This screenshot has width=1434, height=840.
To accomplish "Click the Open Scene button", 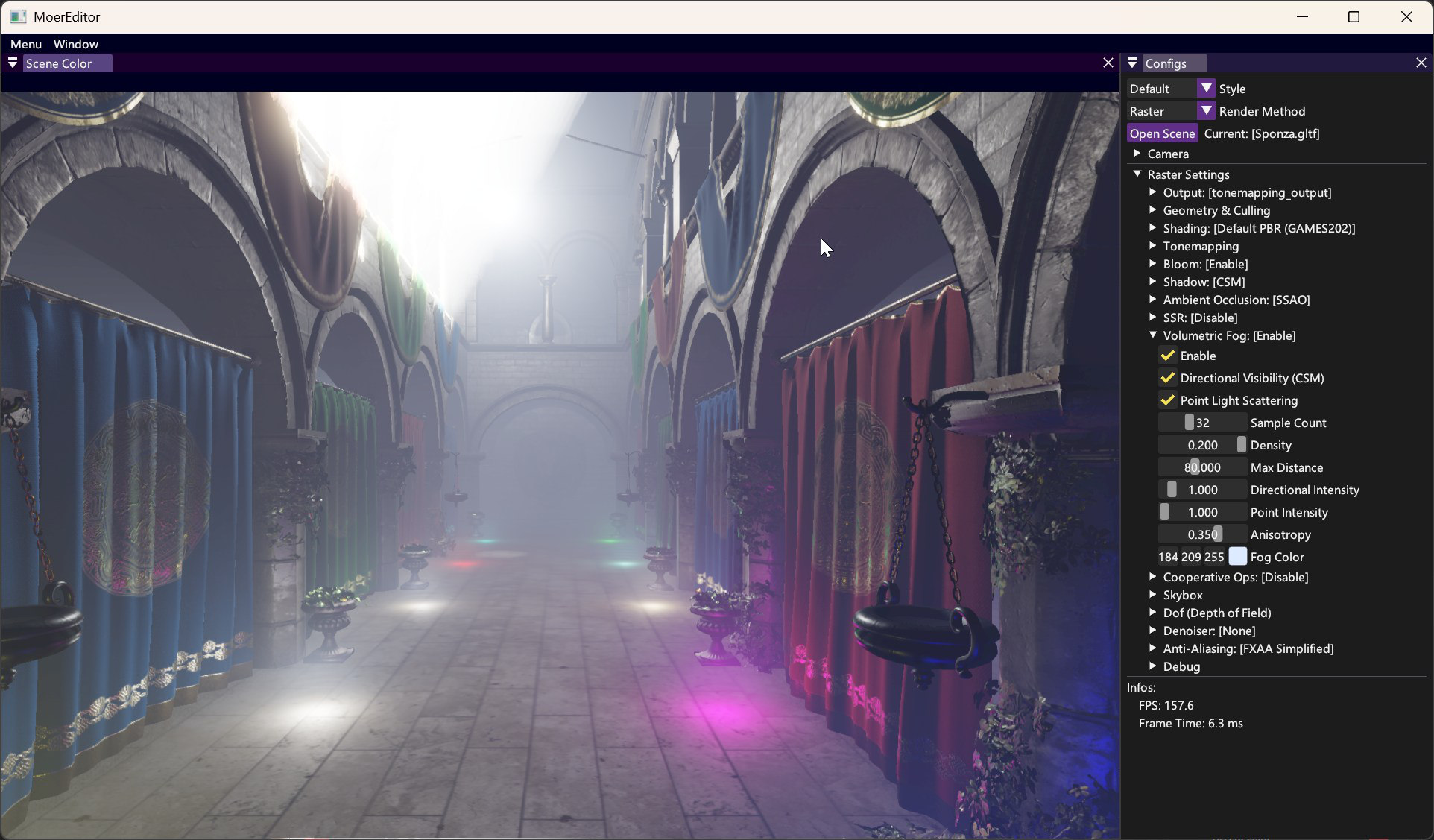I will coord(1162,133).
